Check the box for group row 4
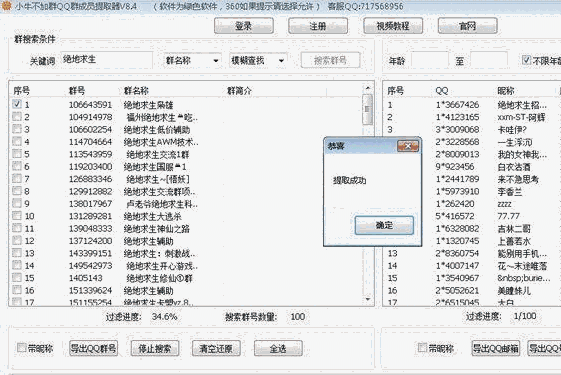This screenshot has height=375, width=561. [16, 141]
